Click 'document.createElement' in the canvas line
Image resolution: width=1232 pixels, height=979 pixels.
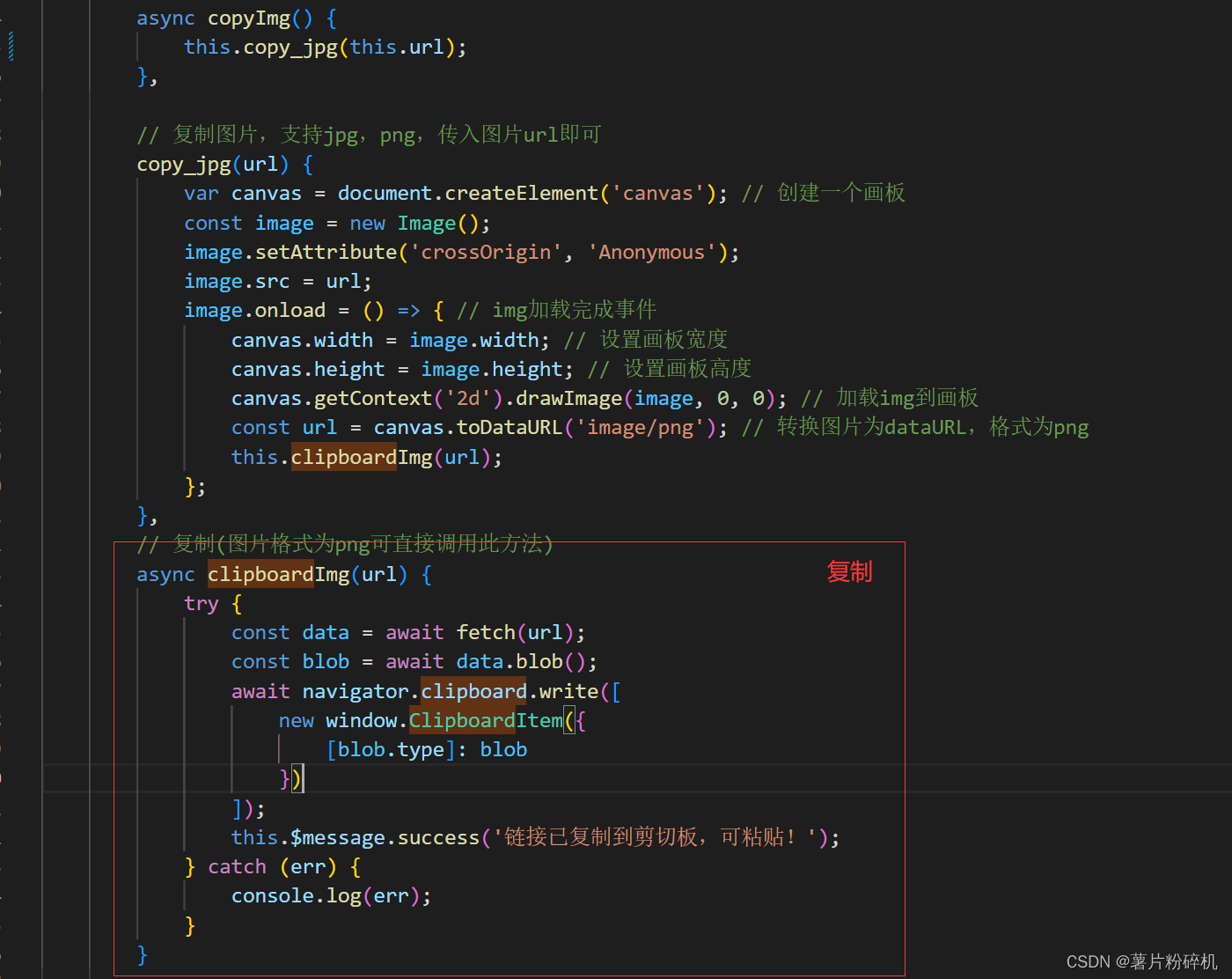pyautogui.click(x=468, y=194)
